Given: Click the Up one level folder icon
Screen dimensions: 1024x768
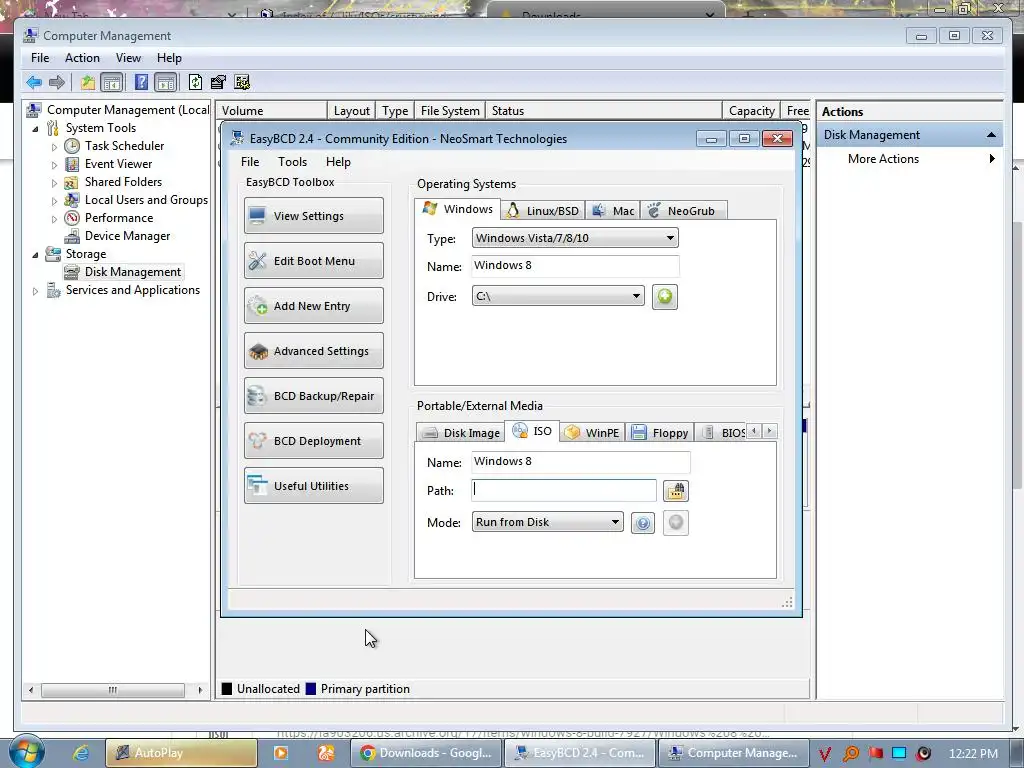Looking at the screenshot, I should tap(88, 82).
